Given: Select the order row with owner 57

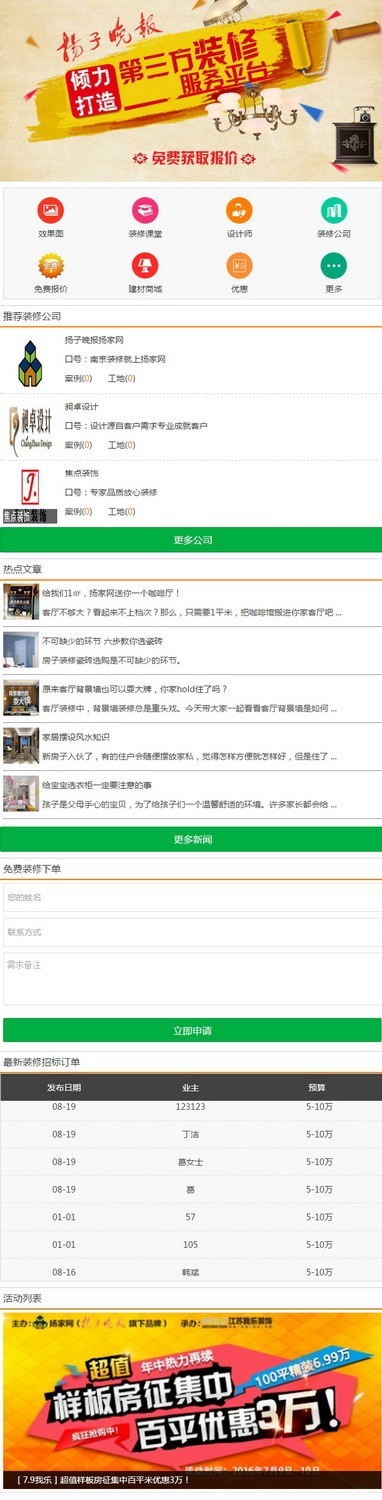Looking at the screenshot, I should pyautogui.click(x=191, y=1217).
